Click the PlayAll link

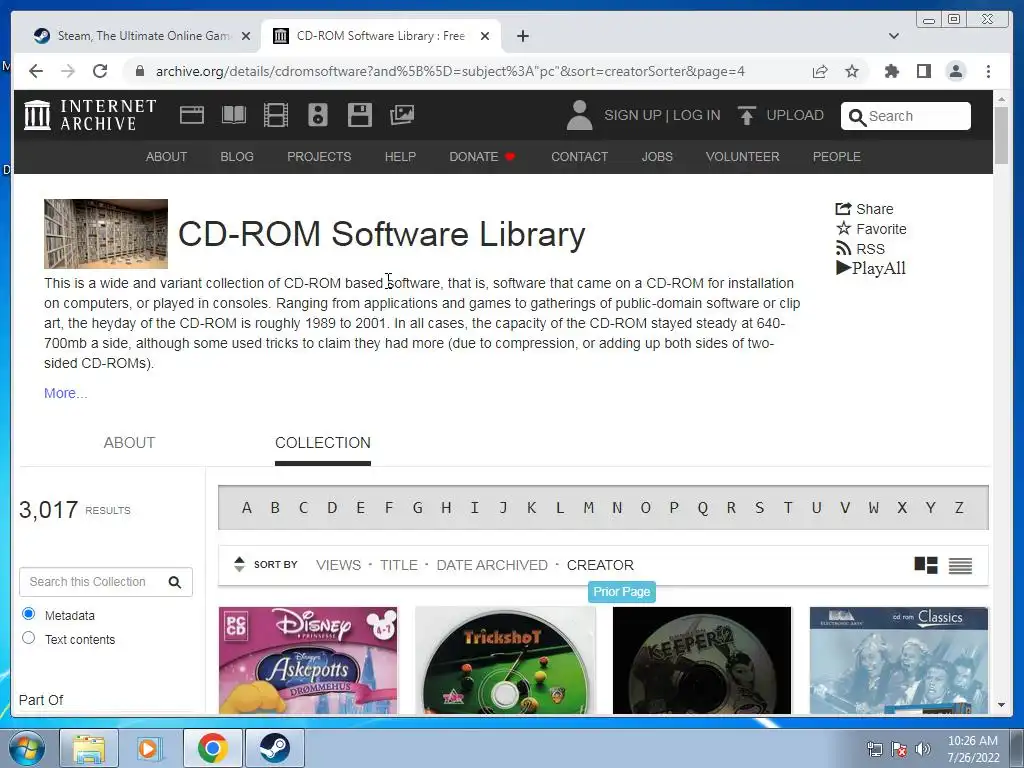click(x=871, y=268)
